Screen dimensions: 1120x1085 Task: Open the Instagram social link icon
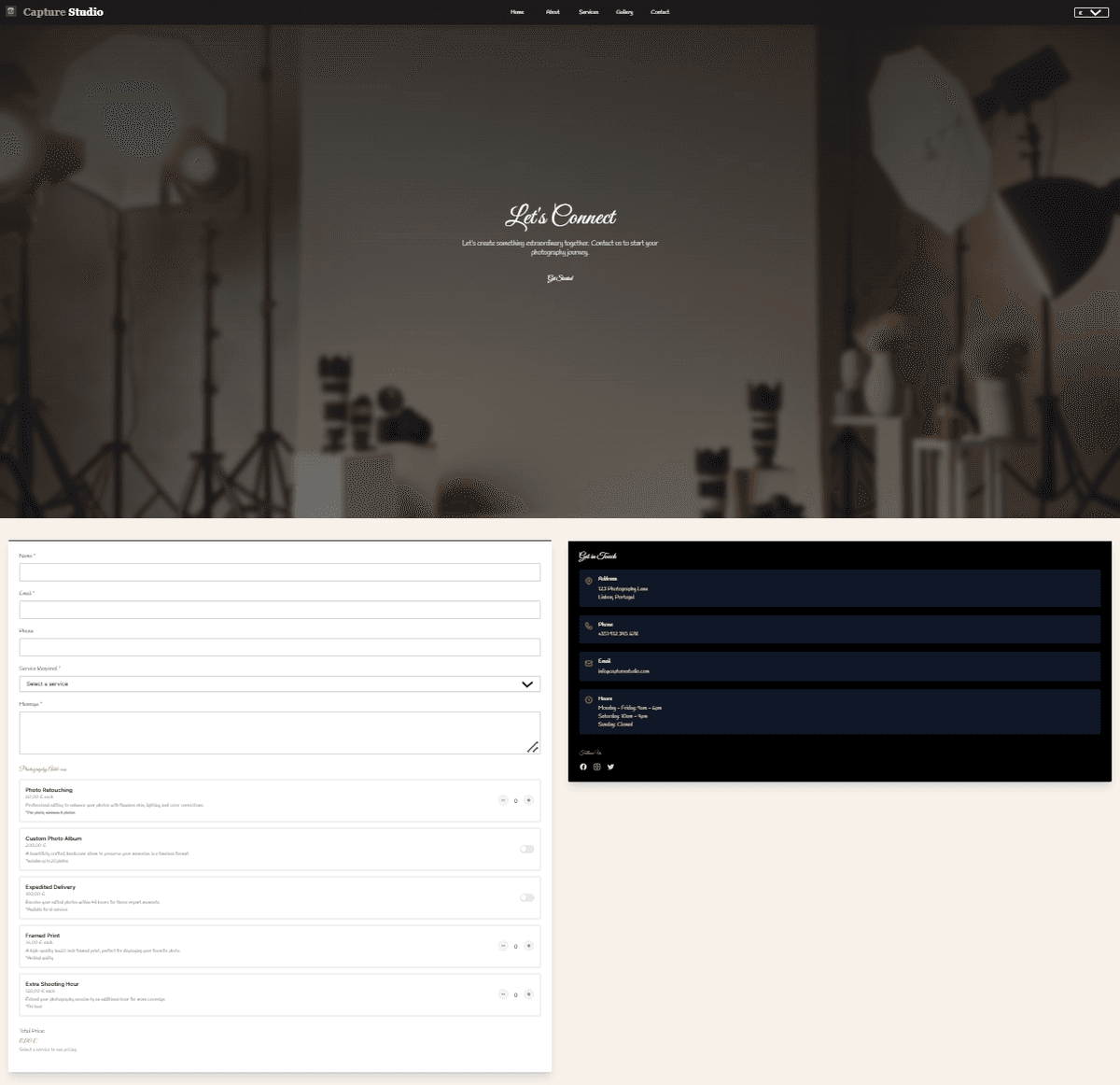pyautogui.click(x=597, y=767)
